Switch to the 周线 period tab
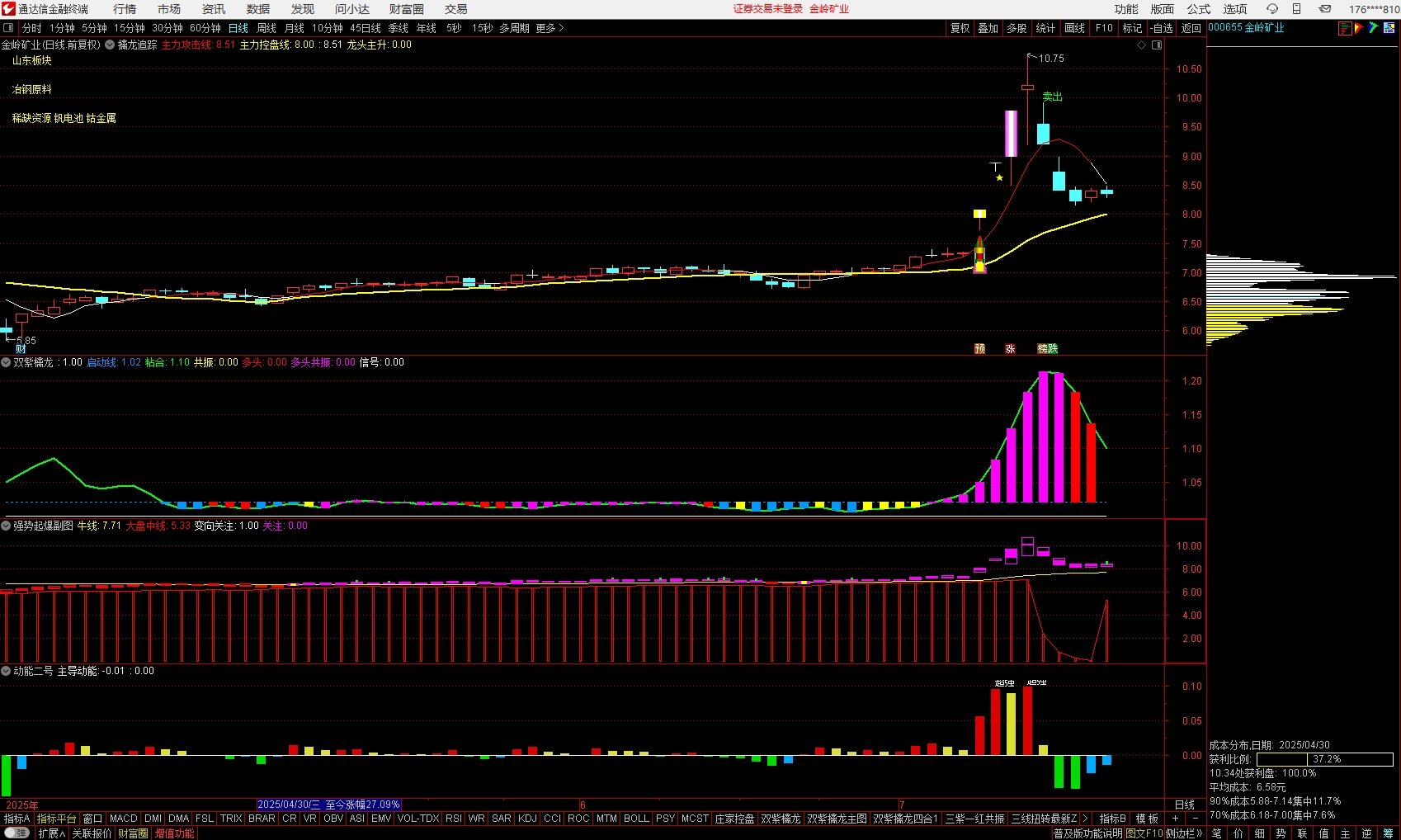This screenshot has width=1401, height=840. [267, 28]
